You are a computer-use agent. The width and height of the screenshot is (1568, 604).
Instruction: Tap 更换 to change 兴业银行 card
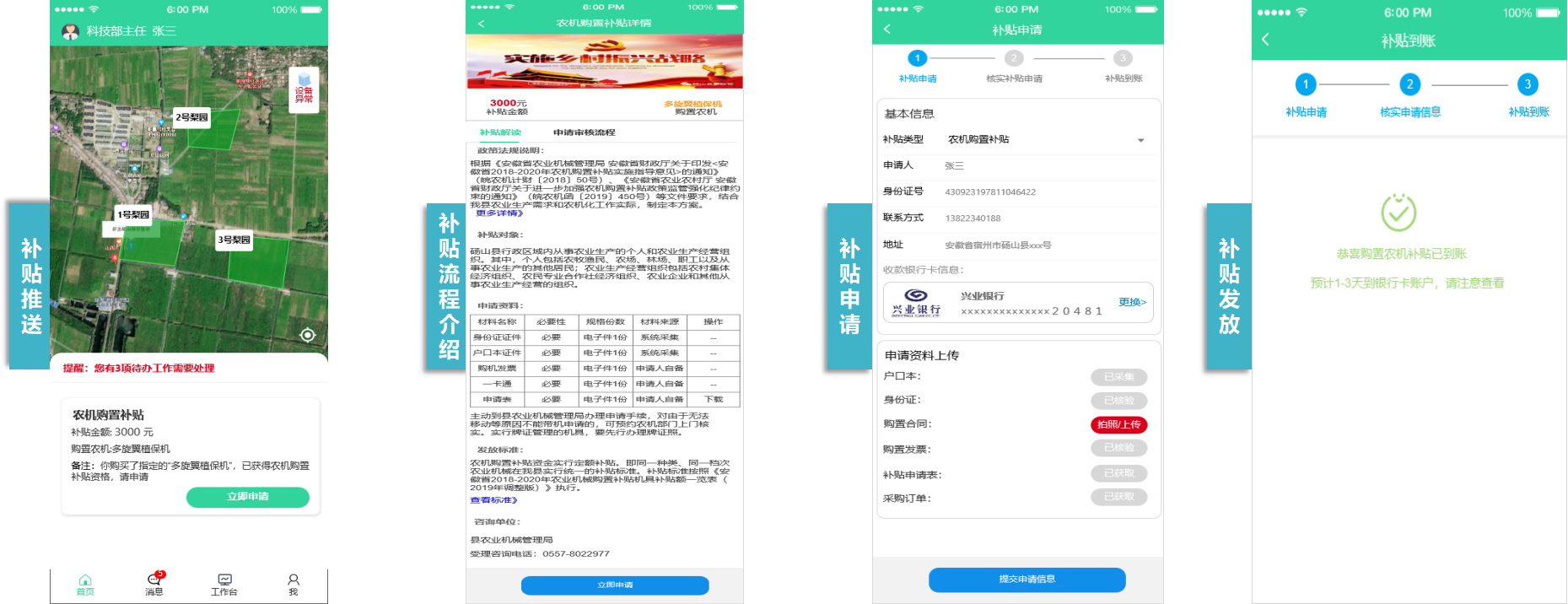click(1132, 302)
